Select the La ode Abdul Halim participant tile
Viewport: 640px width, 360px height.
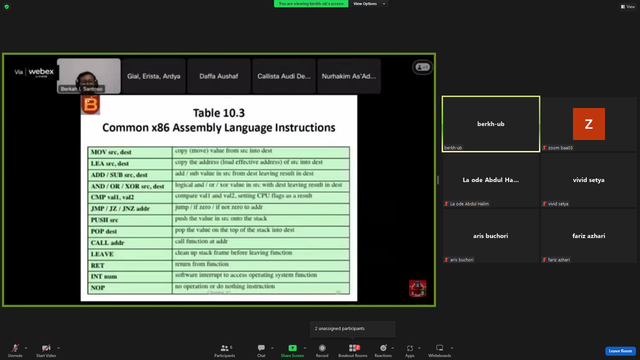tap(491, 180)
